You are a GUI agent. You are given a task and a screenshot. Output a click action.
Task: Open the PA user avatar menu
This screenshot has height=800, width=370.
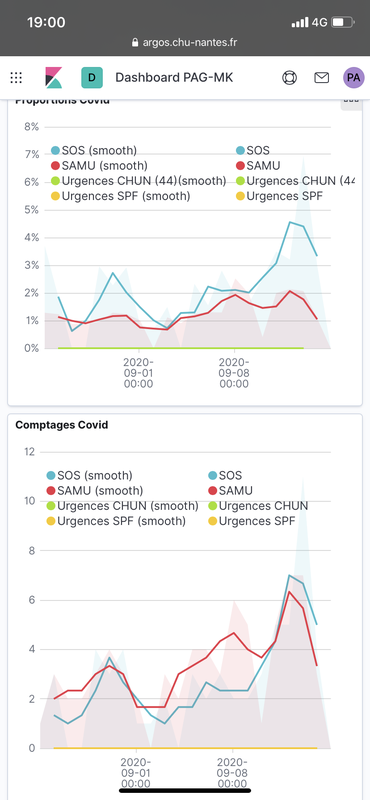[354, 78]
